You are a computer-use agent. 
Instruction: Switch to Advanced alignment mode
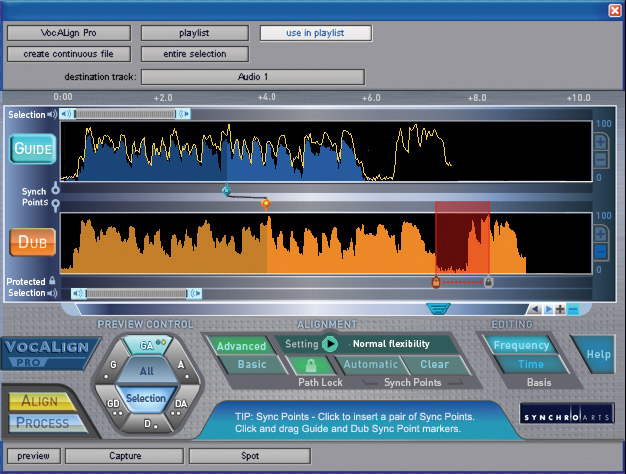(x=241, y=346)
